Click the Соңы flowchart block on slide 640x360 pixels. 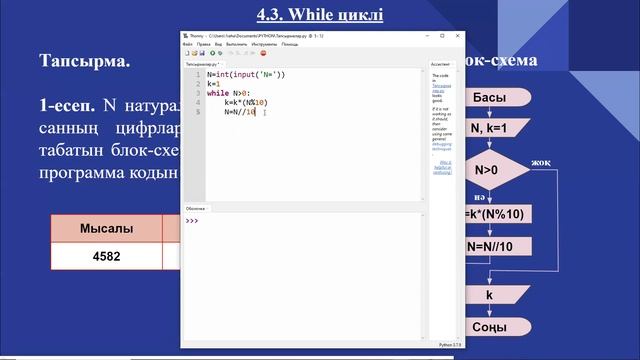498,327
